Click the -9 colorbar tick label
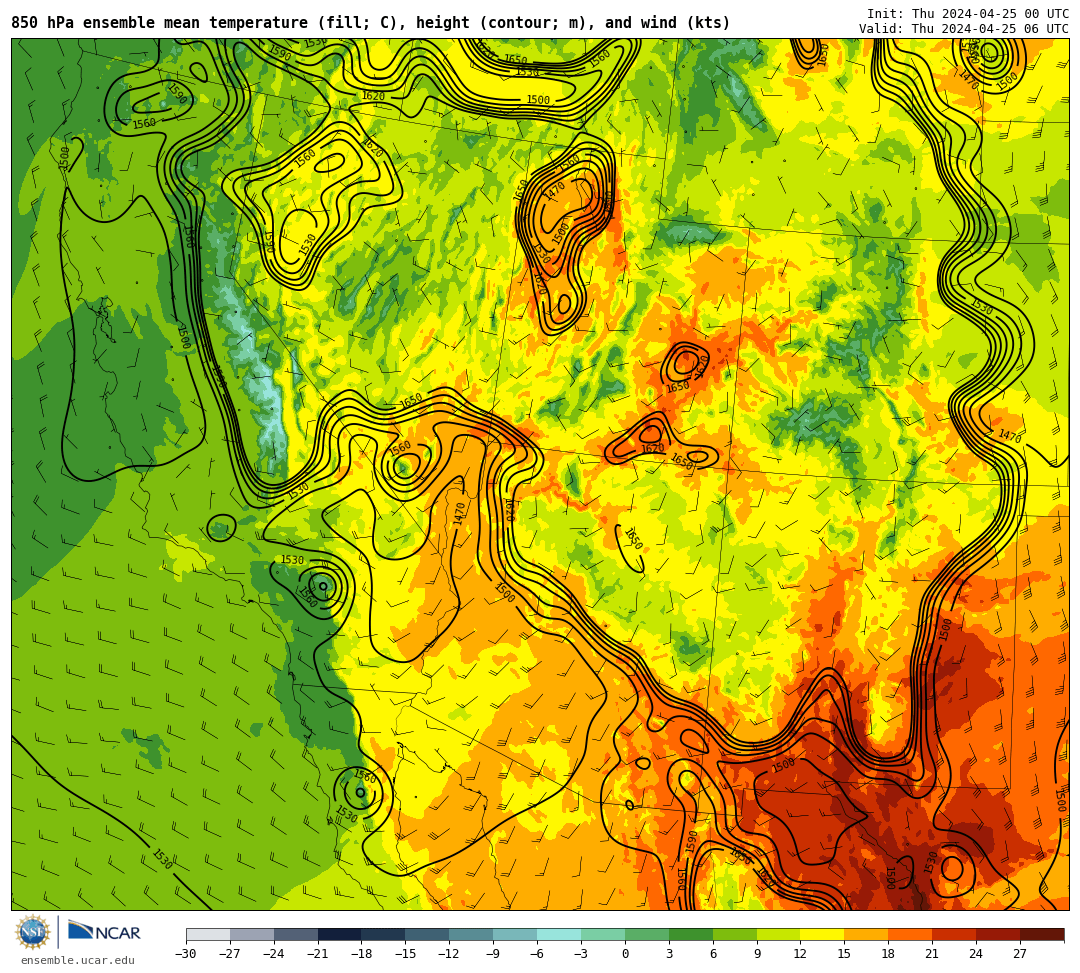1080x973 pixels. tap(494, 954)
